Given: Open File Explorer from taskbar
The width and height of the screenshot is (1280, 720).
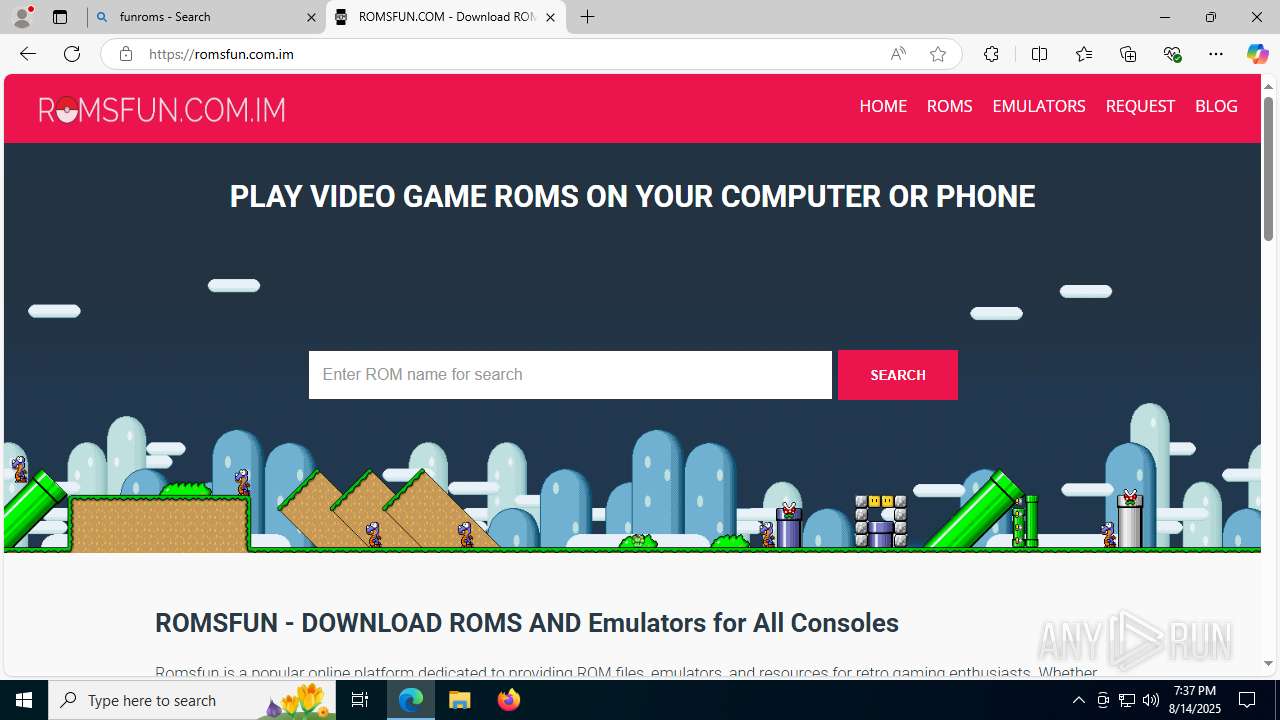Looking at the screenshot, I should coord(459,700).
